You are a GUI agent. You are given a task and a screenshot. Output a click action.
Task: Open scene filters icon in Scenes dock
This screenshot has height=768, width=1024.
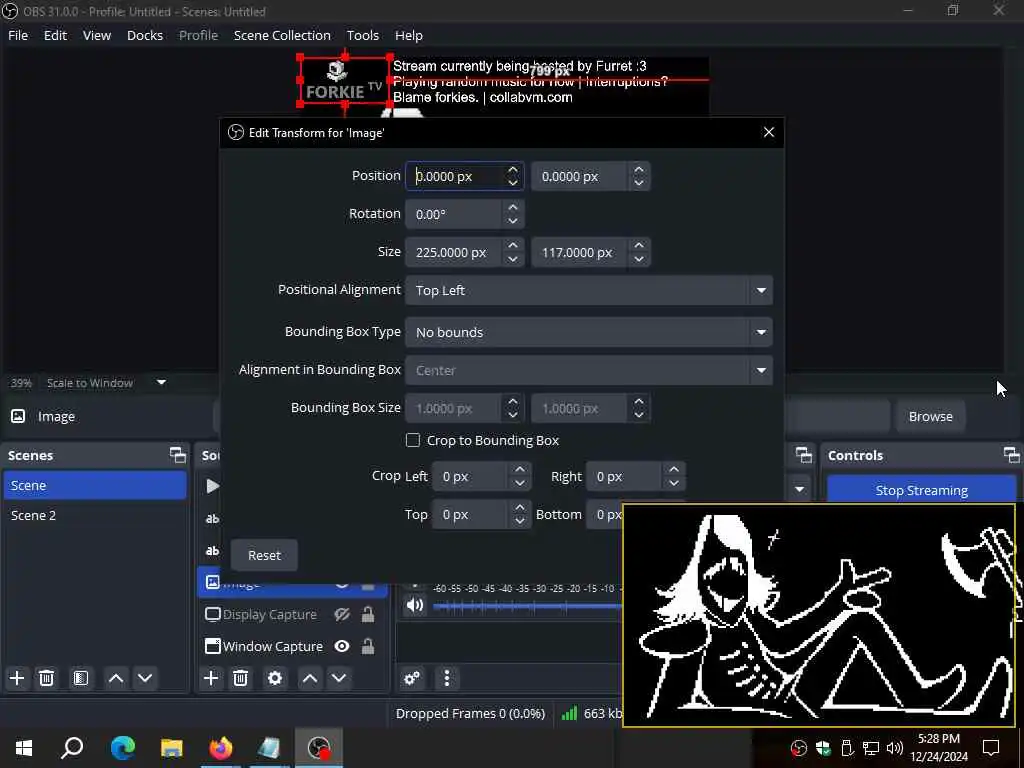[80, 678]
